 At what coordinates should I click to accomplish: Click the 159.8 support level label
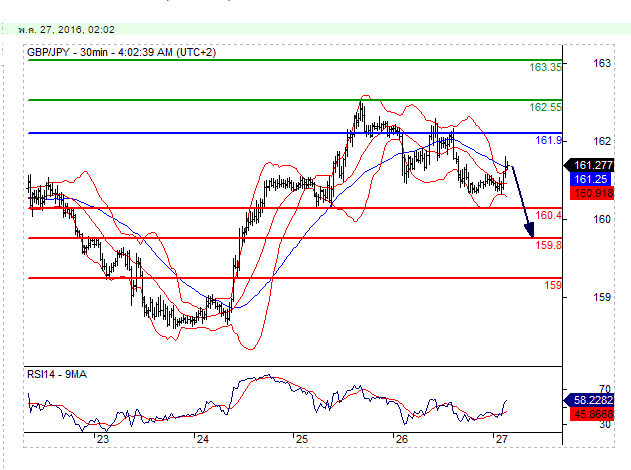coord(548,245)
